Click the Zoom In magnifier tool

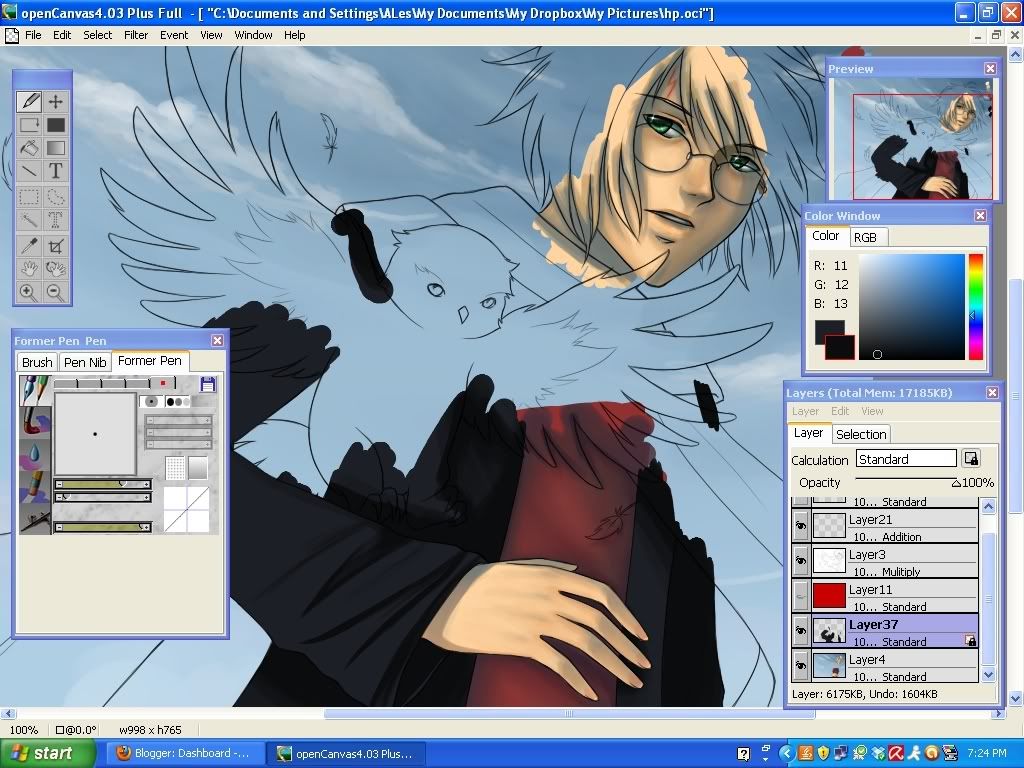point(29,293)
